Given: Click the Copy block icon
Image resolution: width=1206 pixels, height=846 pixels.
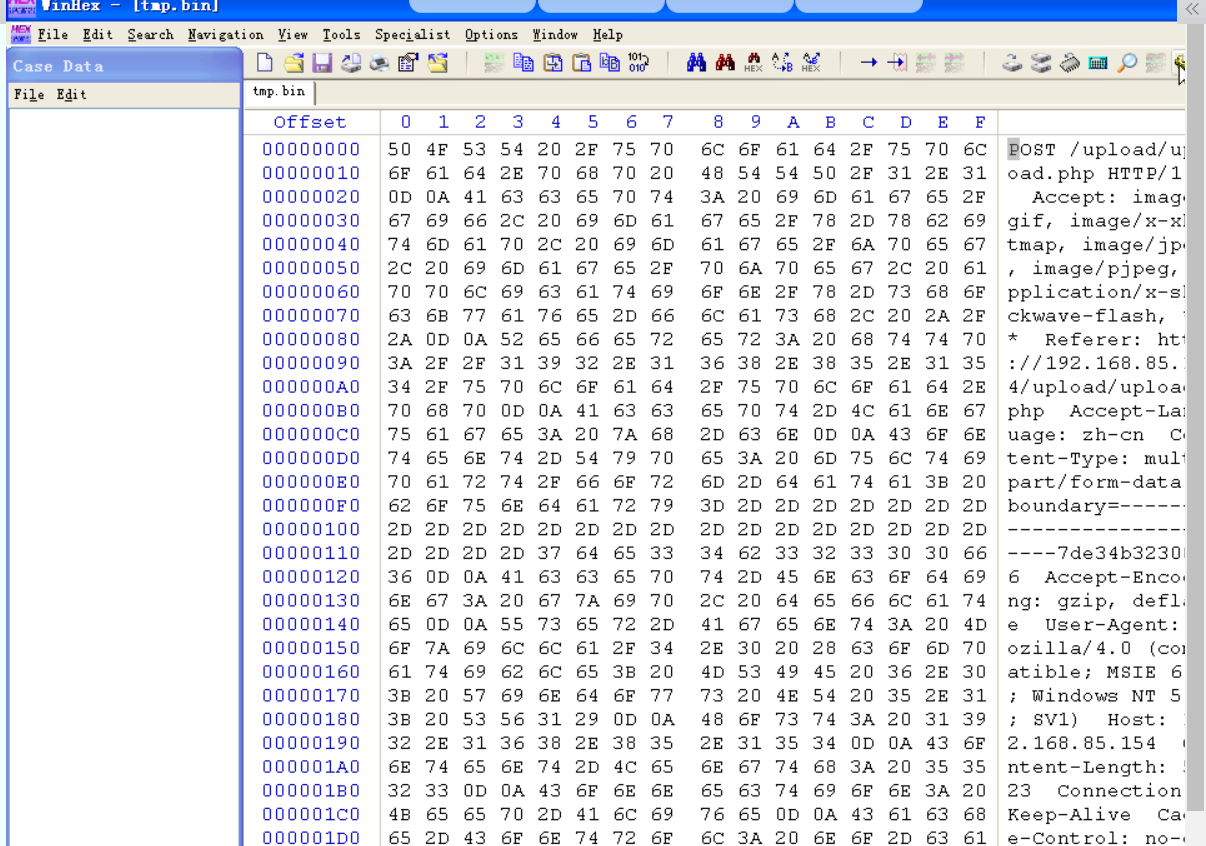Looking at the screenshot, I should tap(523, 63).
